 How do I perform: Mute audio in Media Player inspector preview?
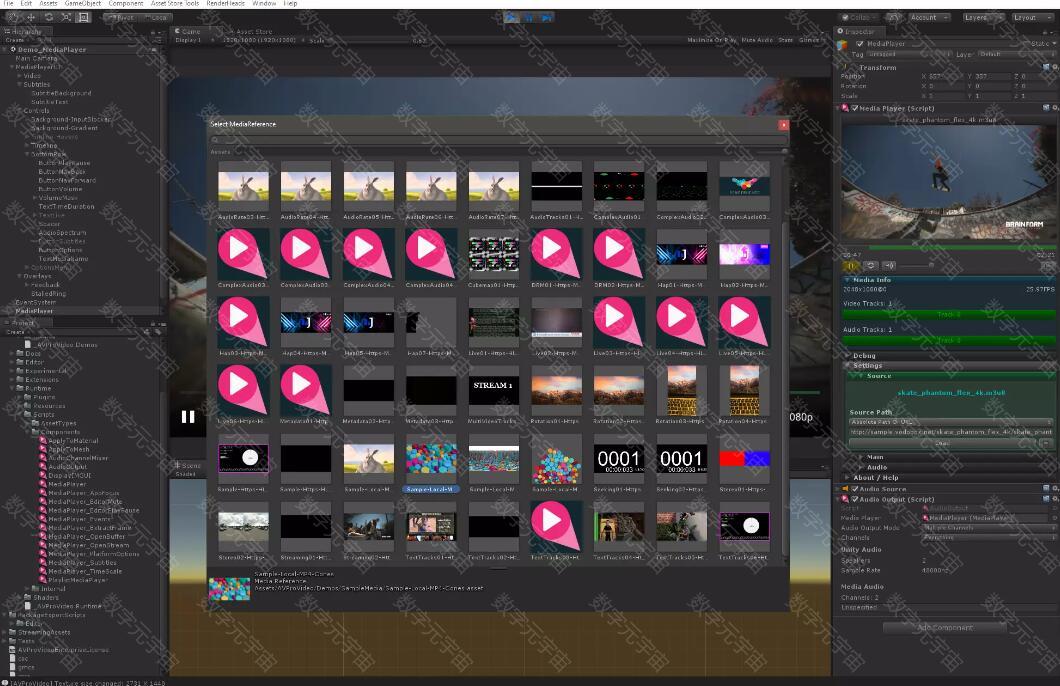click(x=889, y=266)
